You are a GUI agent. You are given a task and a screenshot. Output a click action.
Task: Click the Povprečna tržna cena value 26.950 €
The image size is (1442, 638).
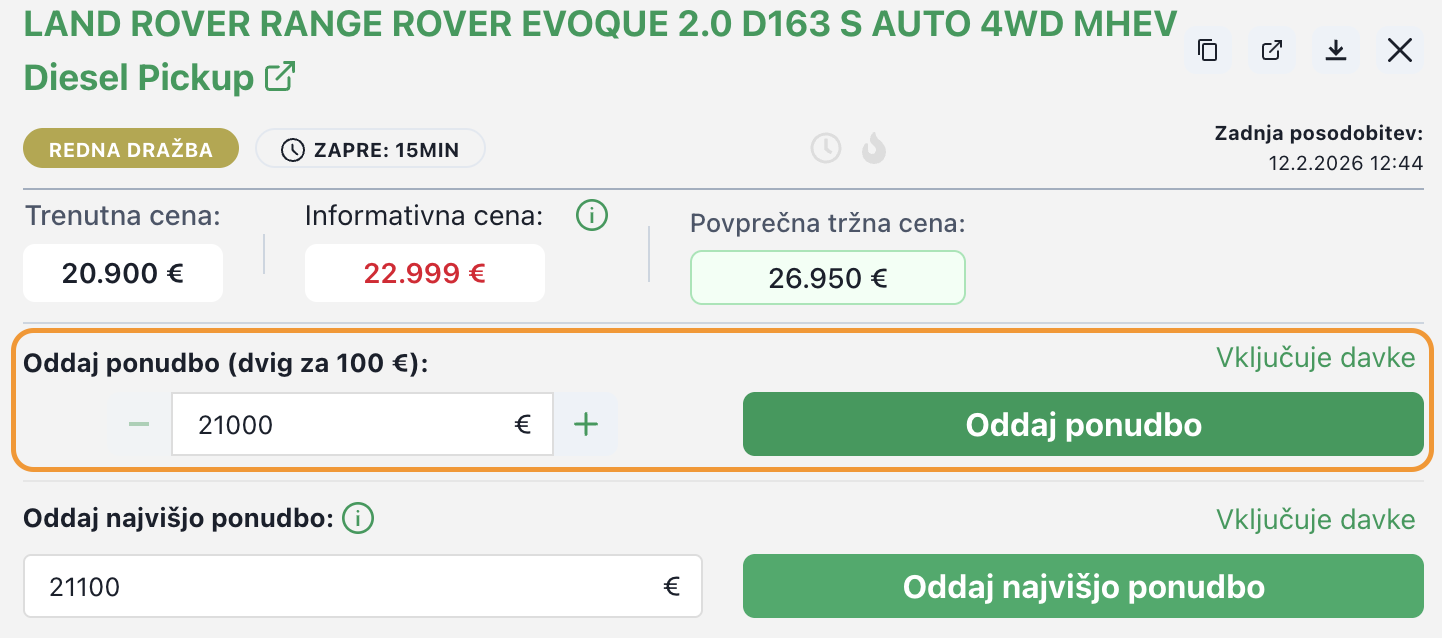tap(827, 278)
